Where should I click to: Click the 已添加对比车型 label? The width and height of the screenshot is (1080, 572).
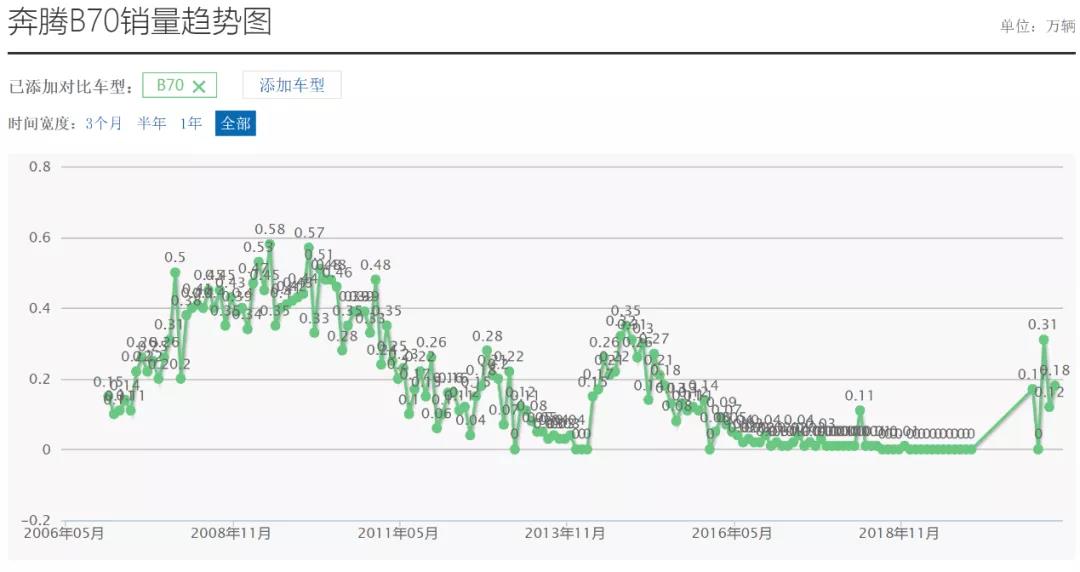point(71,87)
